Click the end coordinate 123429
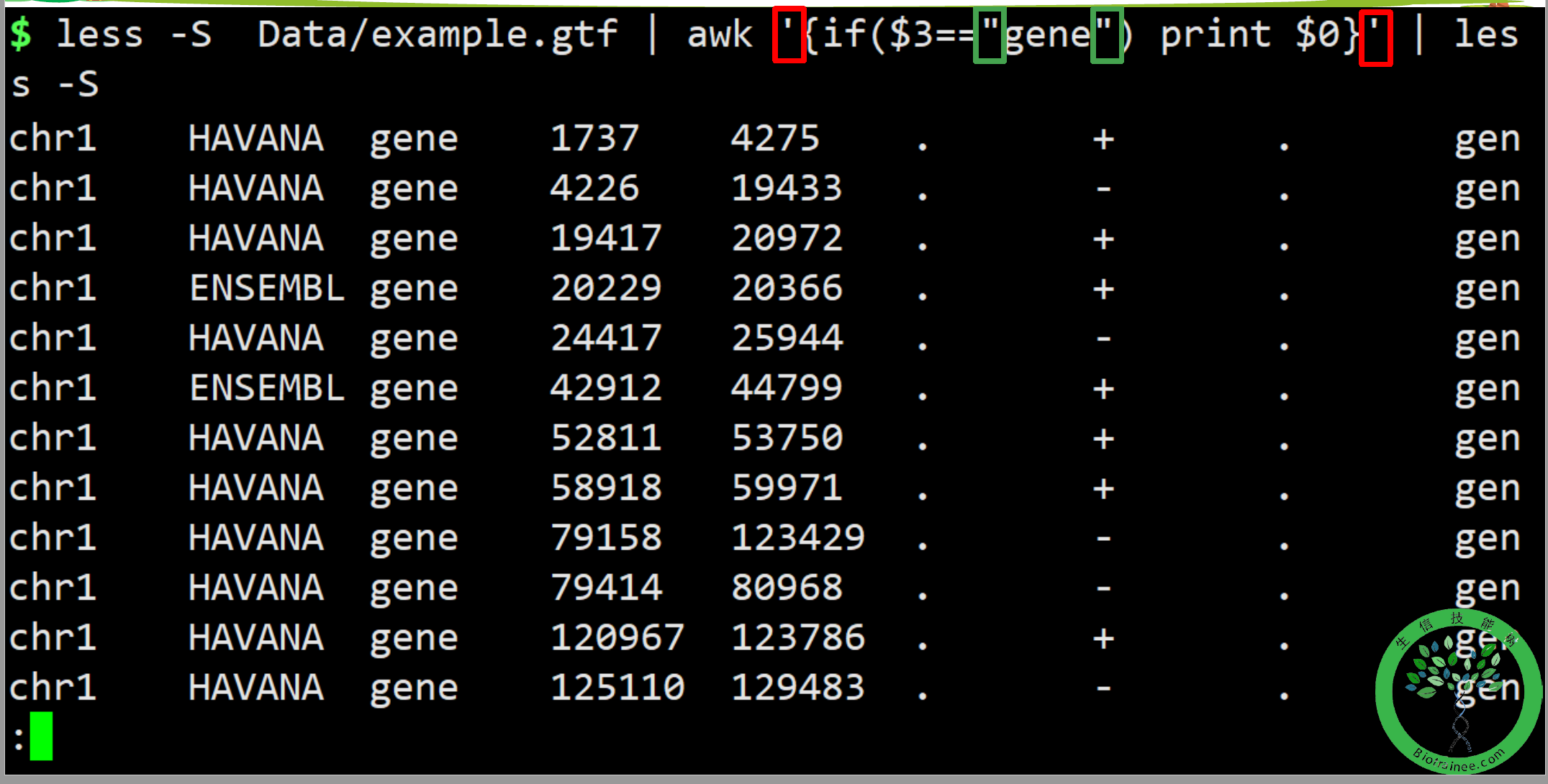Screen dimensions: 1548x784 [797, 538]
